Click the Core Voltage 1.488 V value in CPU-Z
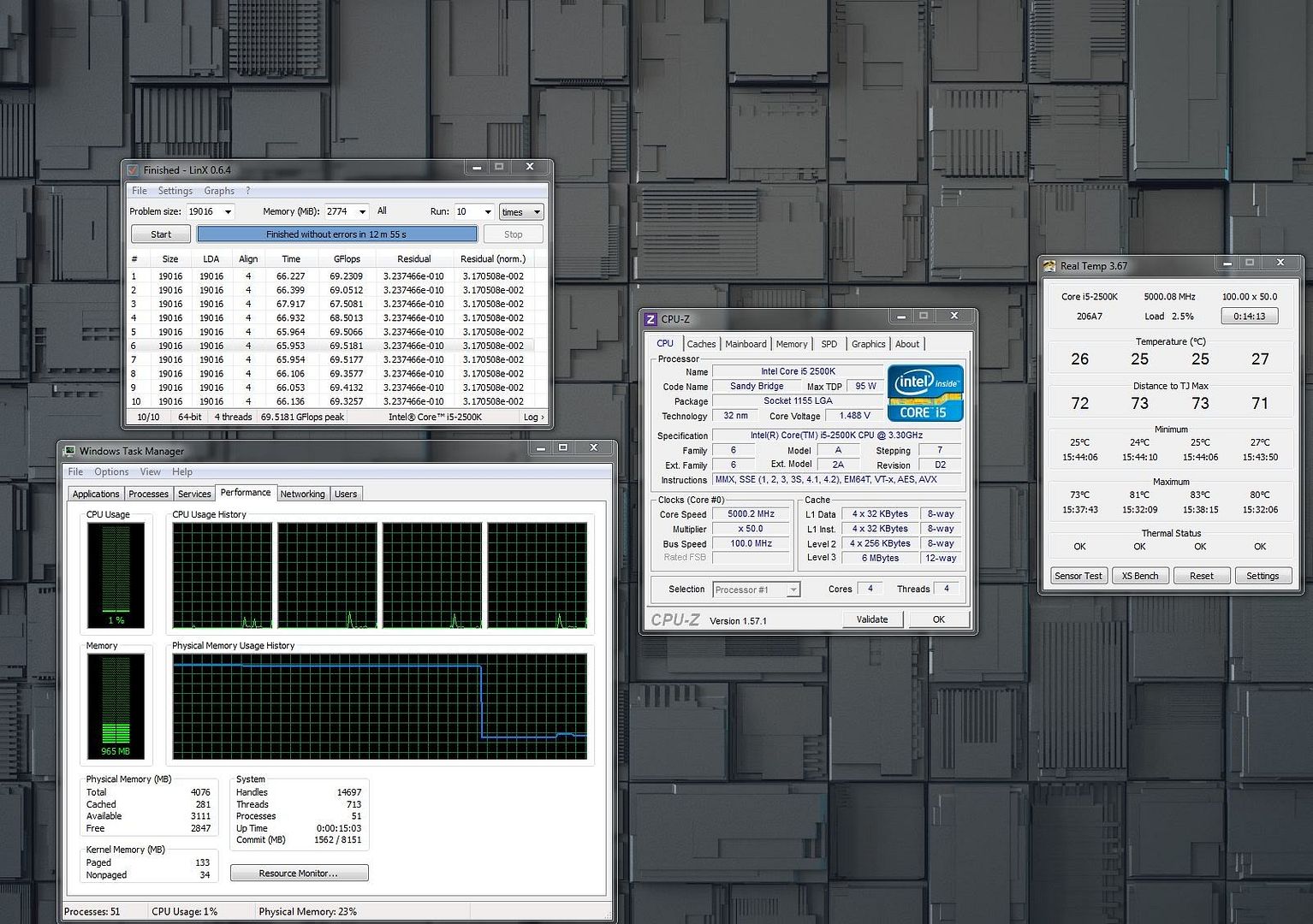 pyautogui.click(x=855, y=416)
